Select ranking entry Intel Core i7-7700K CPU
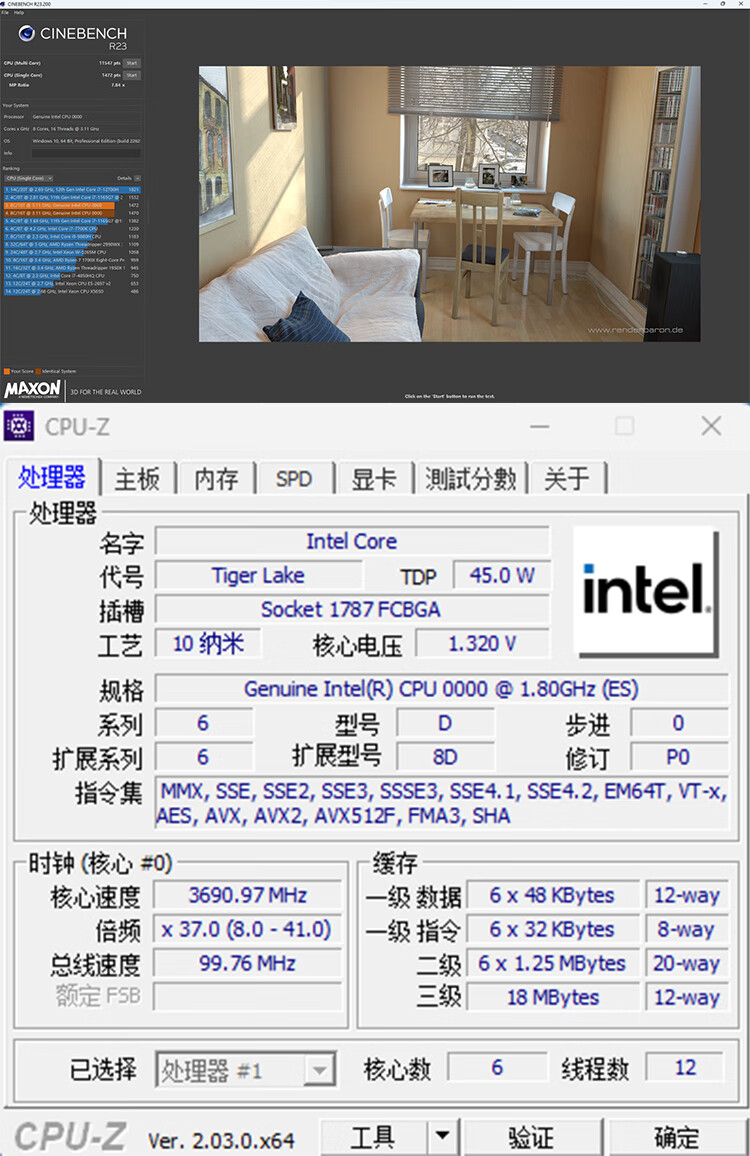This screenshot has height=1156, width=750. pos(72,229)
